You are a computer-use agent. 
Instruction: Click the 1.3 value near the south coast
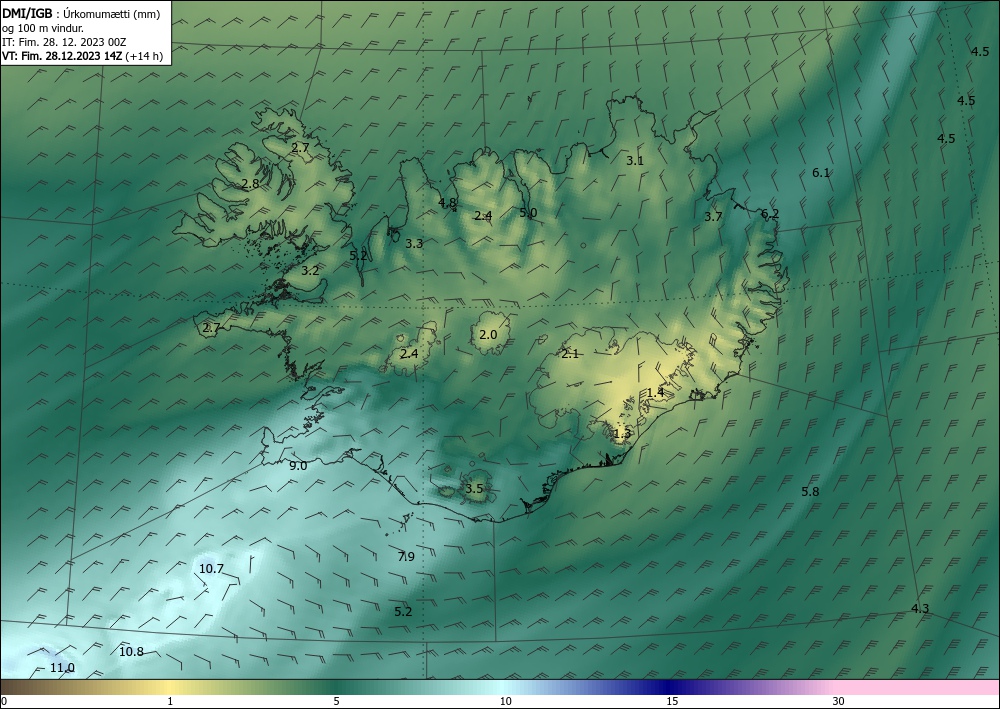622,434
